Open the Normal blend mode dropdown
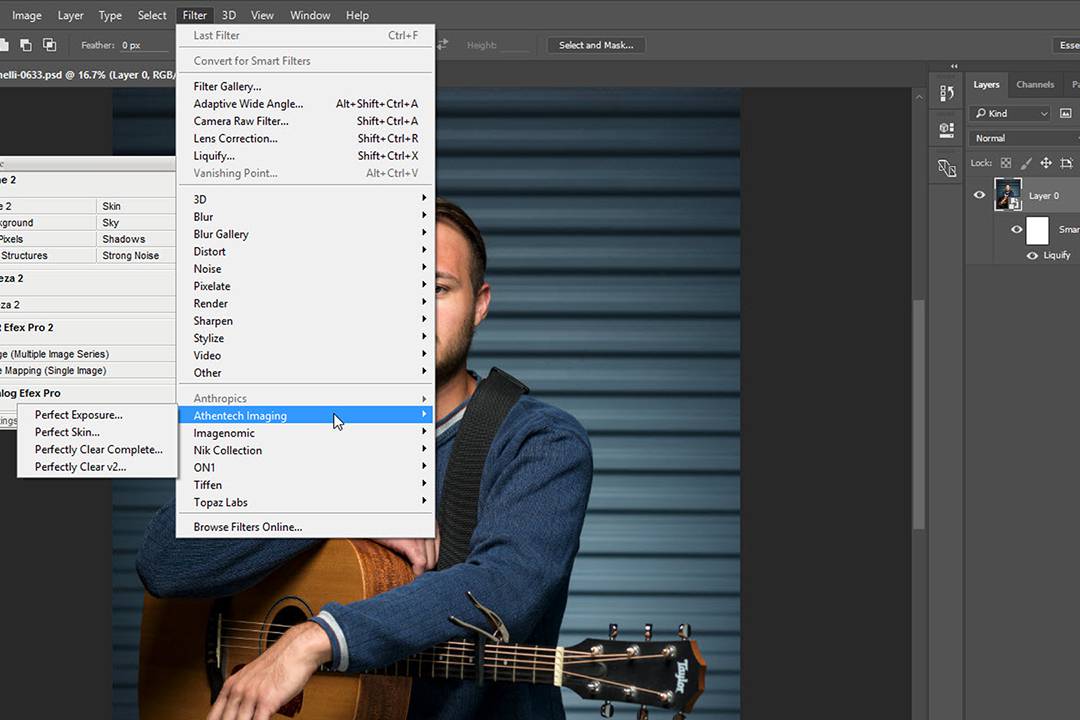The width and height of the screenshot is (1080, 720). pos(1022,138)
